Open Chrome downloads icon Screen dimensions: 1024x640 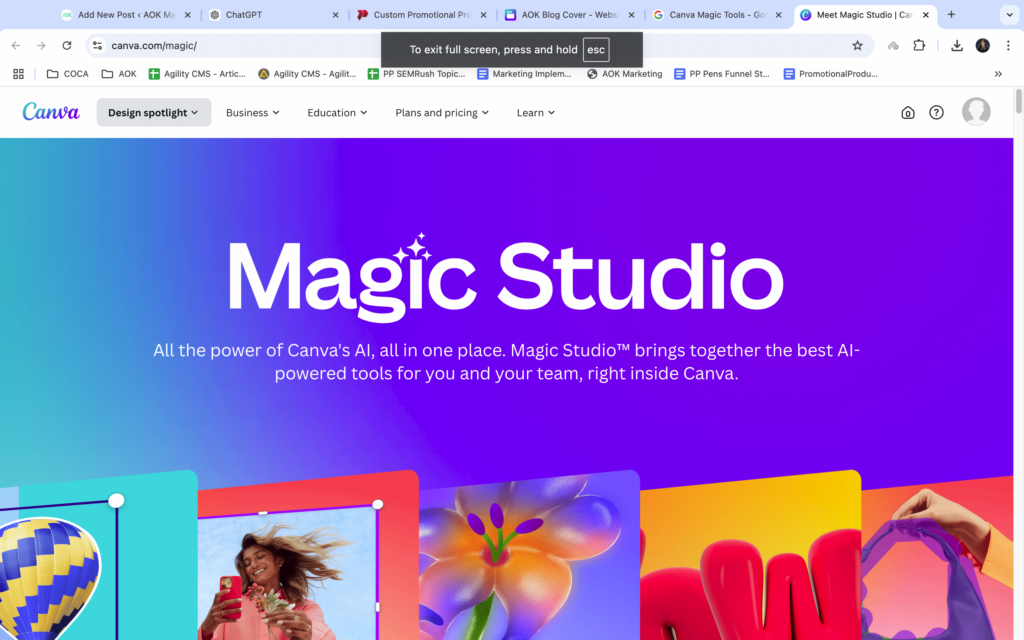coord(957,45)
